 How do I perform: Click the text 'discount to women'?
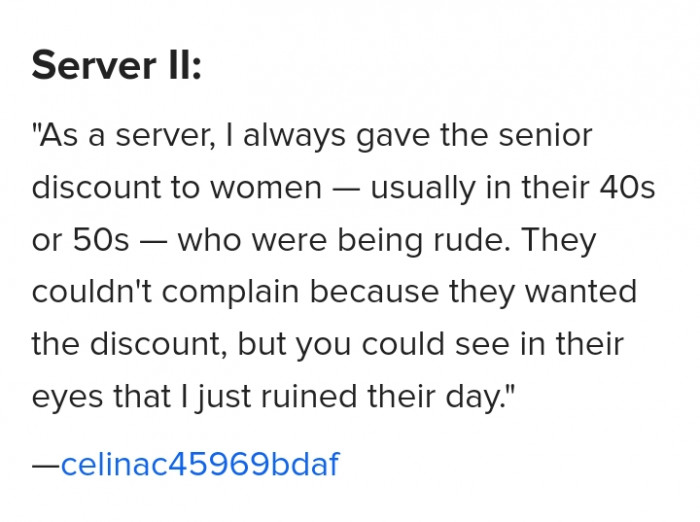[173, 188]
